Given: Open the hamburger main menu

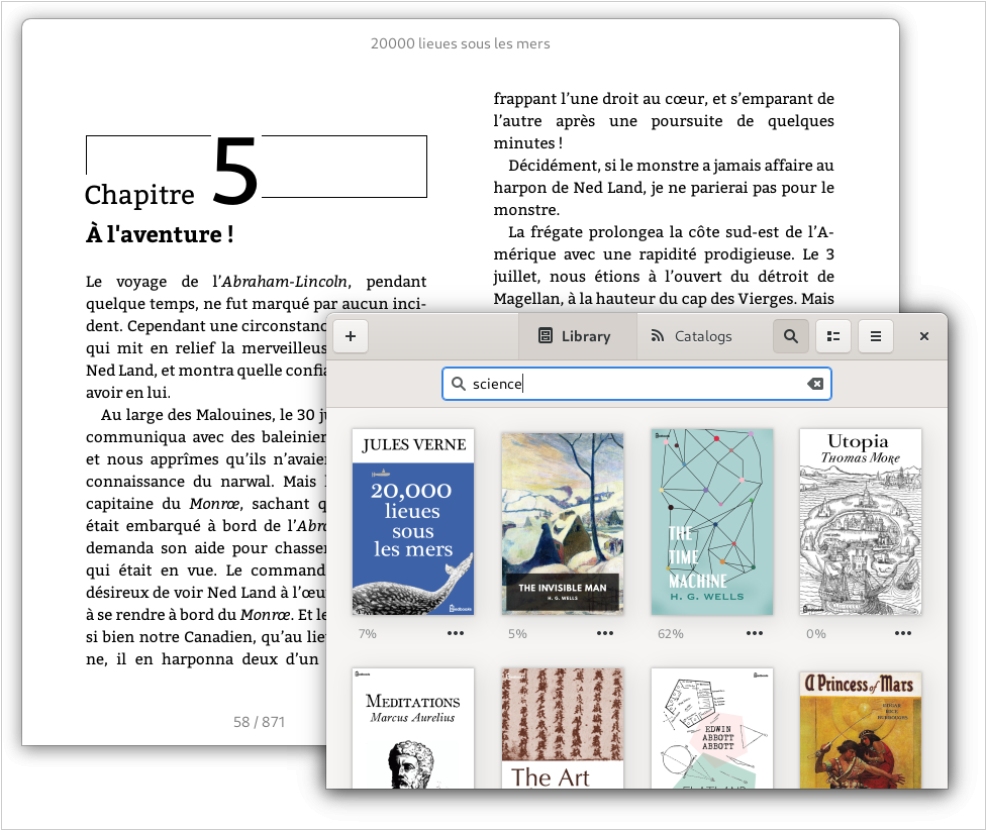Looking at the screenshot, I should point(875,336).
